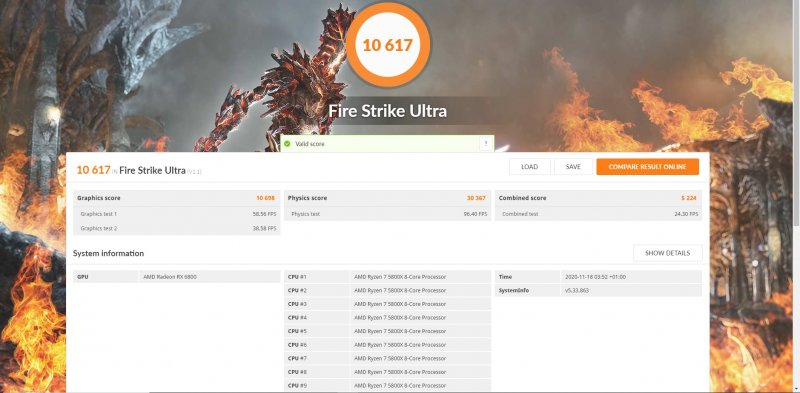Click the 38.58 FPS value
This screenshot has width=800, height=393.
coord(264,228)
